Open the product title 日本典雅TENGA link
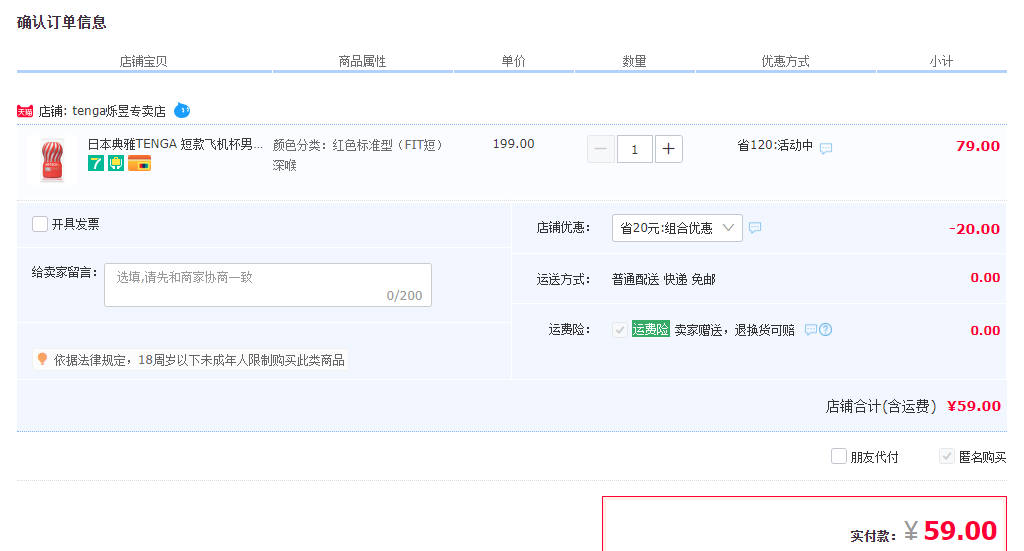The width and height of the screenshot is (1024, 551). pyautogui.click(x=175, y=144)
